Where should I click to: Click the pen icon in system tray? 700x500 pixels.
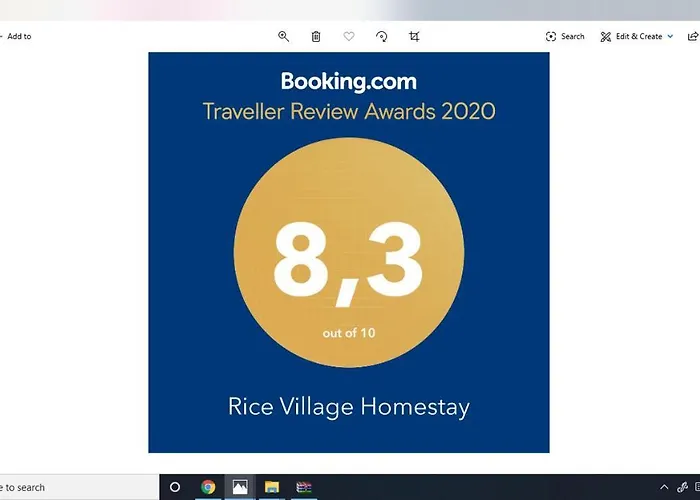pyautogui.click(x=682, y=487)
